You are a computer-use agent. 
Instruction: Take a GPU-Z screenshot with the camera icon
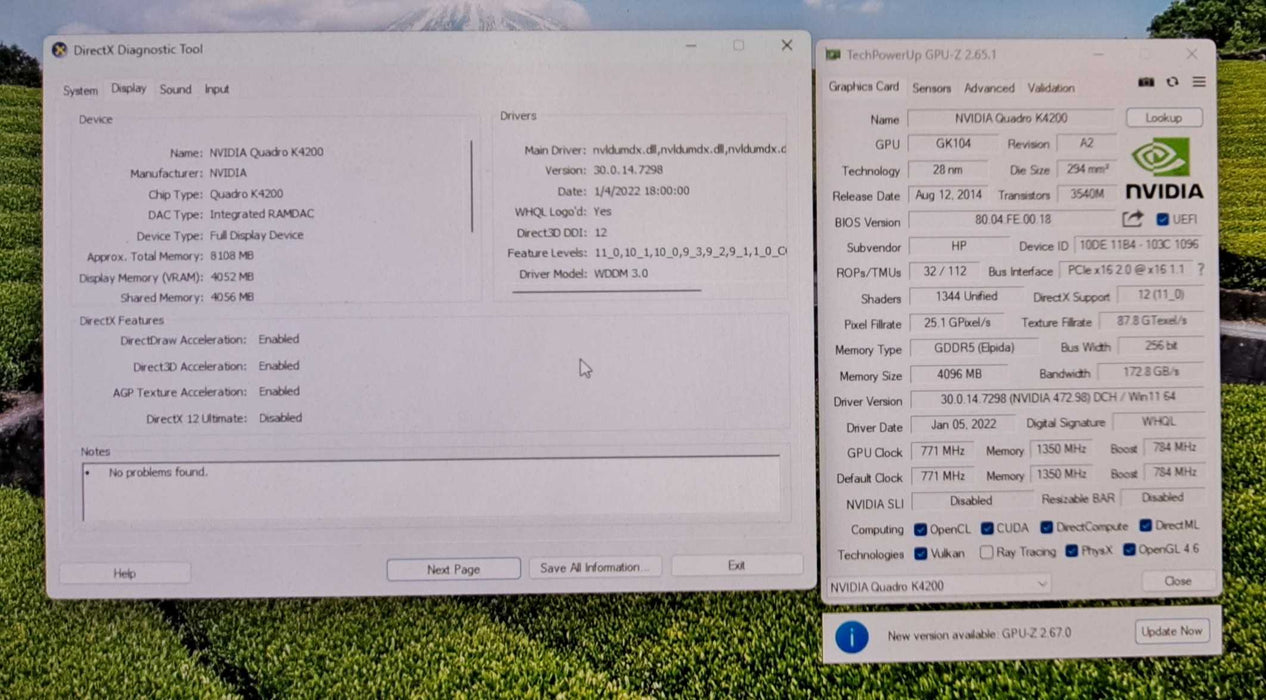pyautogui.click(x=1146, y=82)
